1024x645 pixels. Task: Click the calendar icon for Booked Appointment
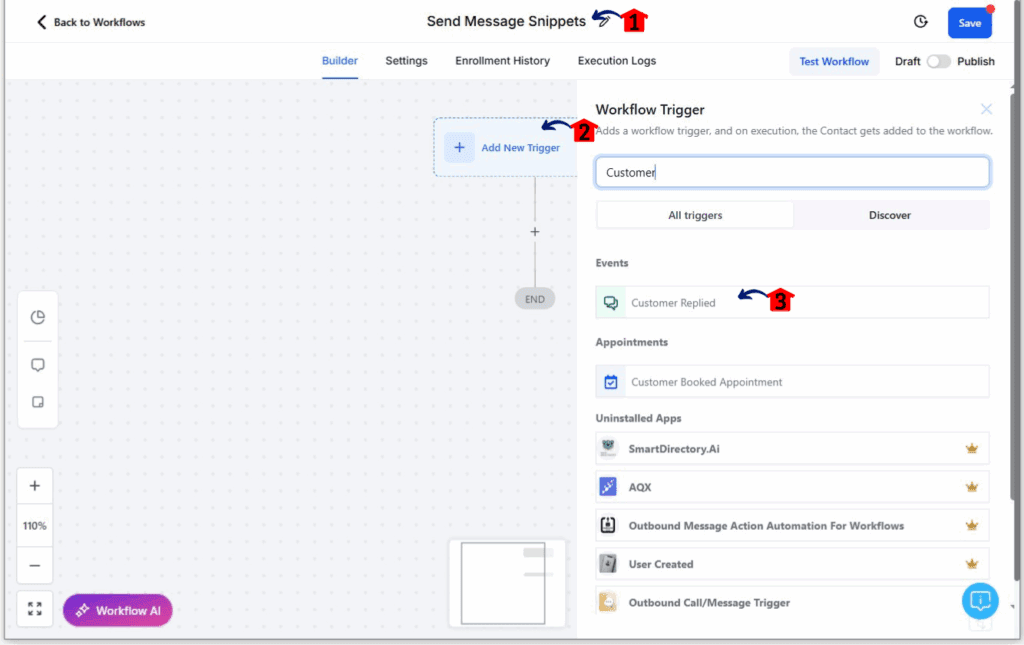click(x=611, y=382)
